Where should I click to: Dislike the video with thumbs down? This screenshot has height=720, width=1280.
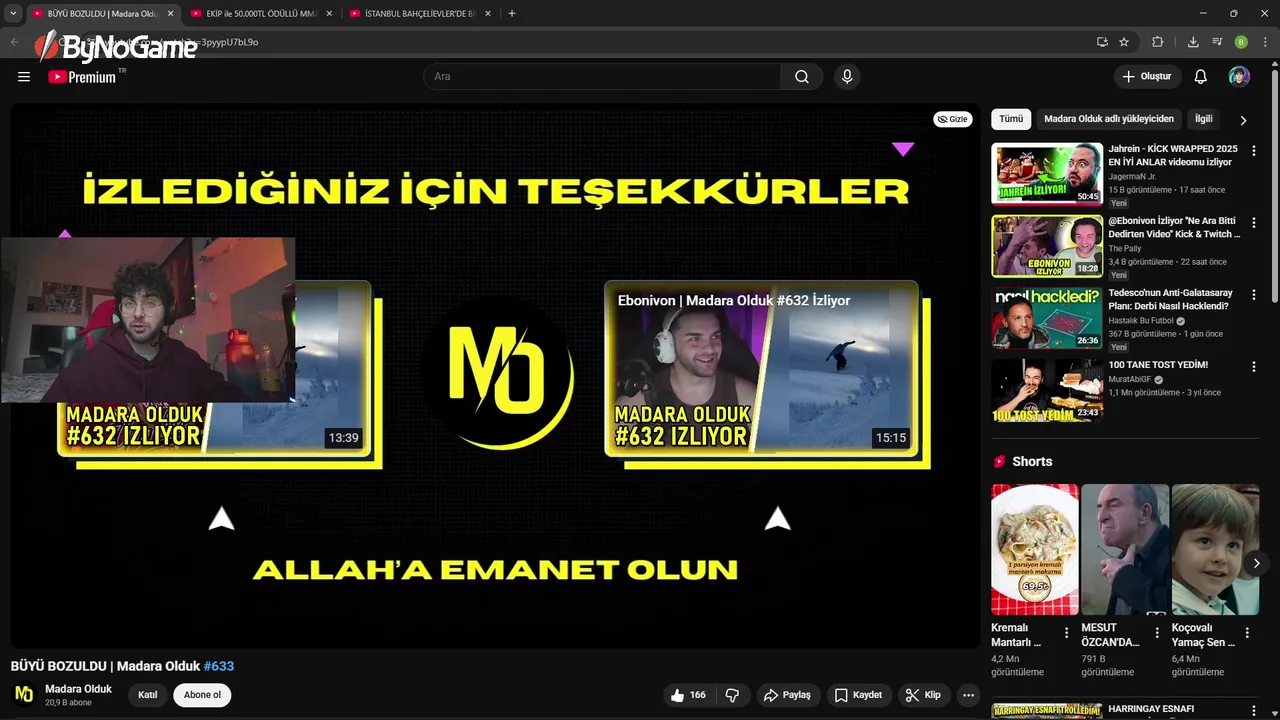click(732, 695)
